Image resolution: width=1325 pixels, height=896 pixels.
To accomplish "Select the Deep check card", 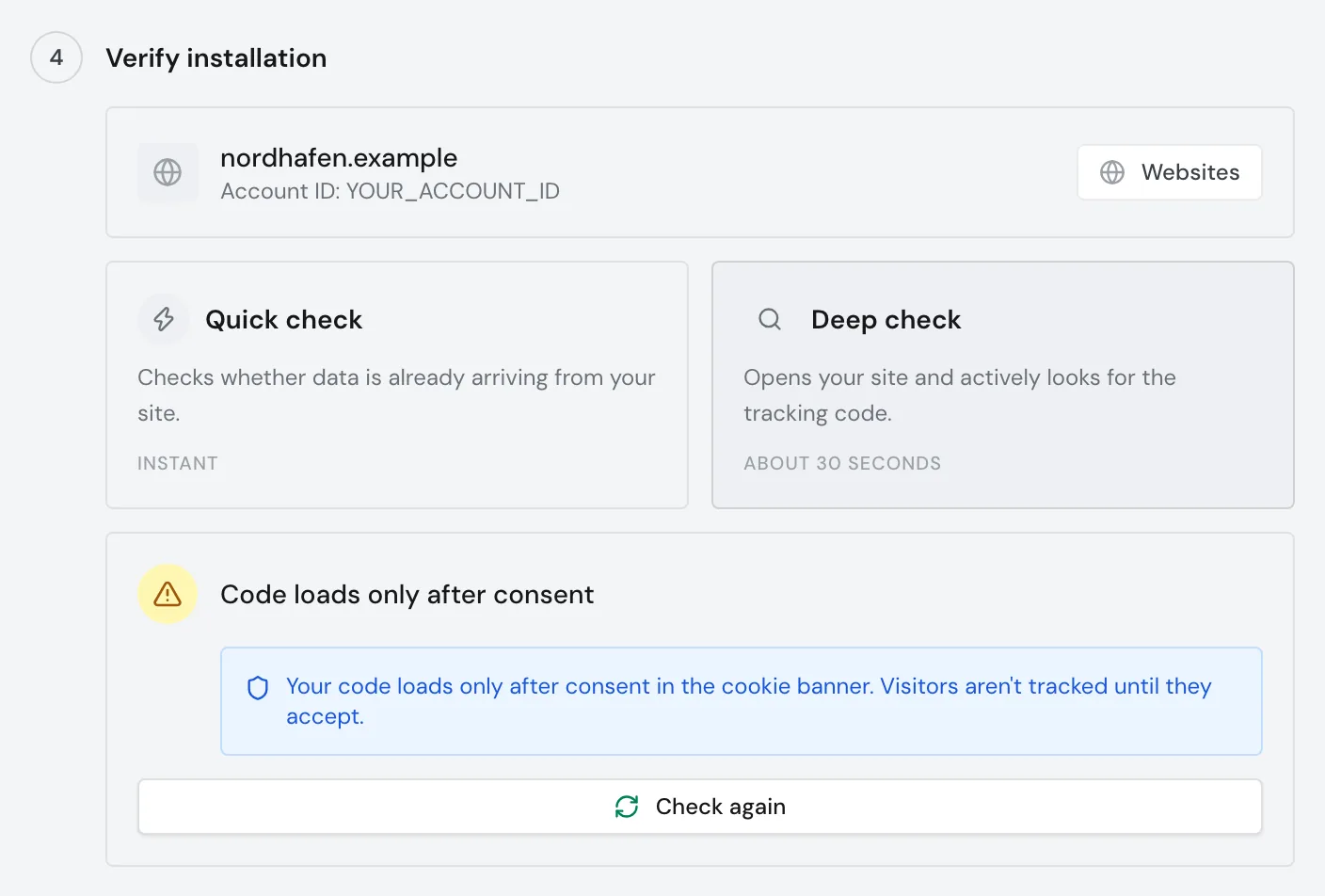I will pos(1003,385).
